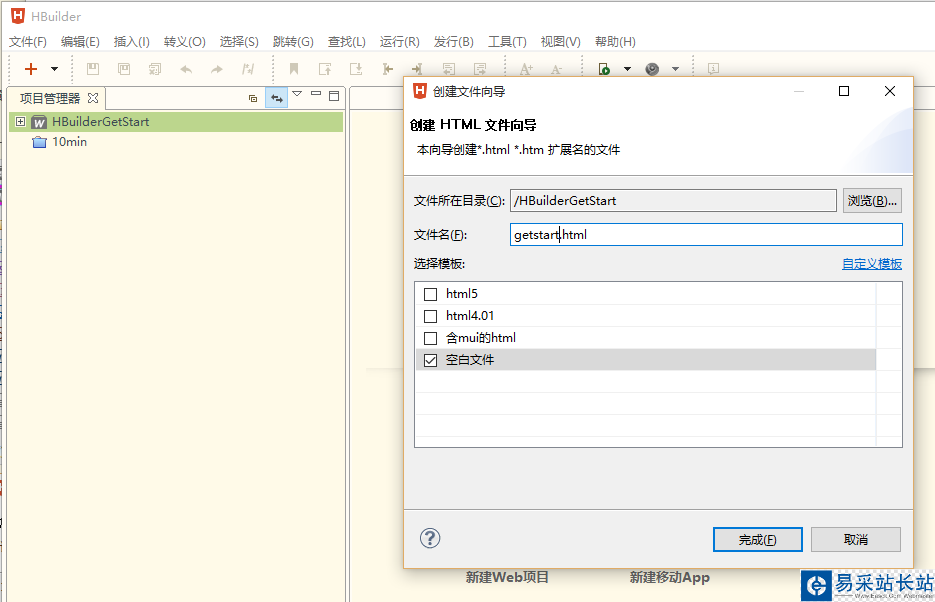This screenshot has height=602, width=935.
Task: Click the Save All toolbar icon
Action: tap(155, 69)
